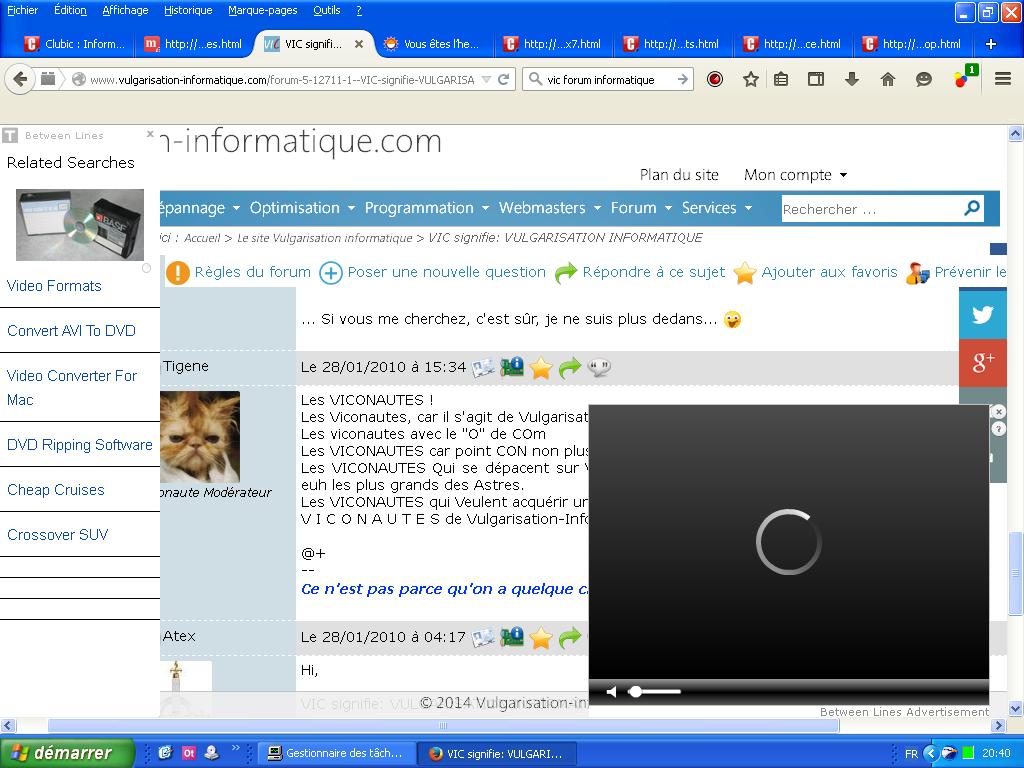Open Firefox hamburger menu

(x=1003, y=80)
